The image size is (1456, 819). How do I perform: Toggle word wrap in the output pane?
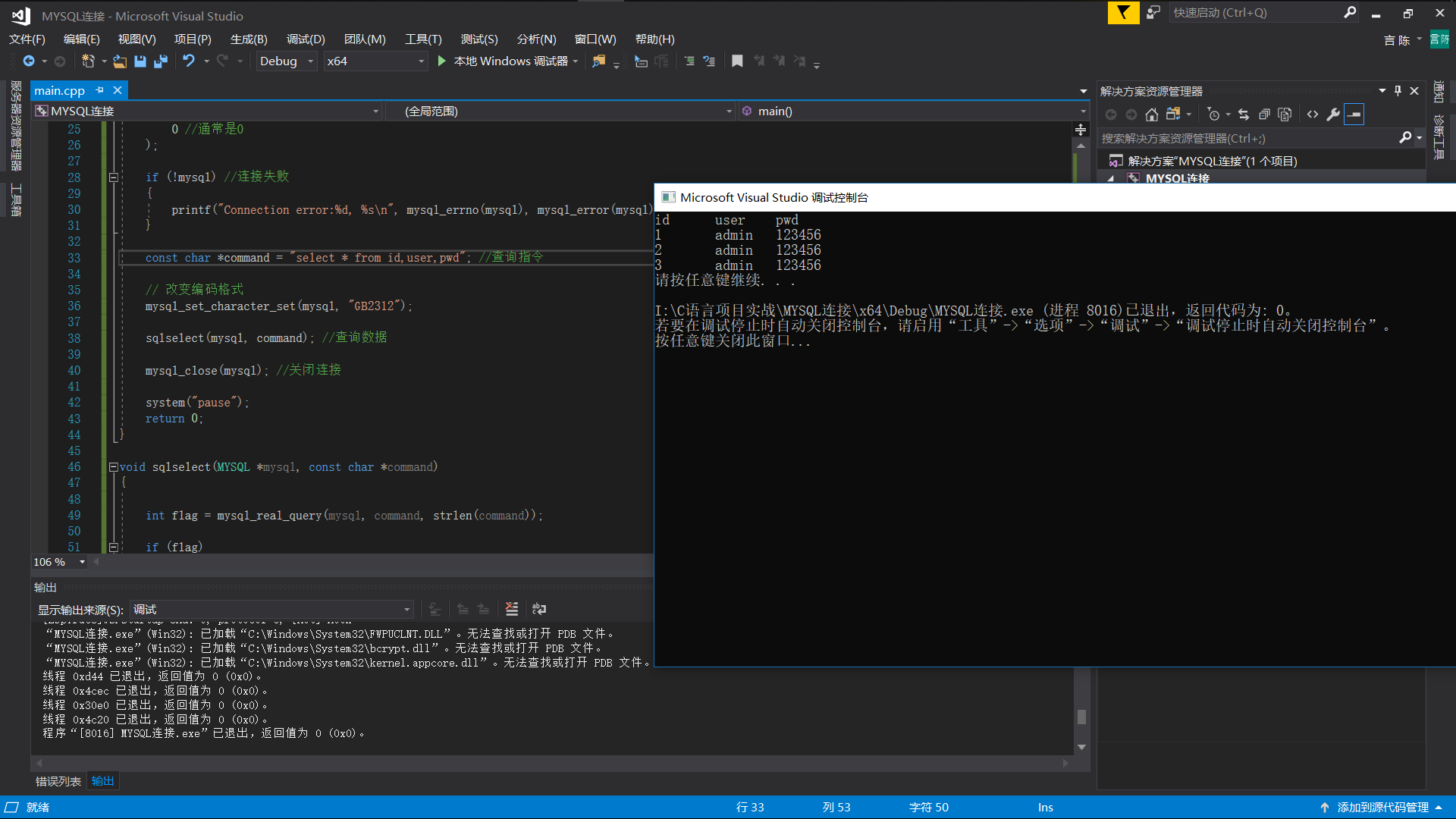click(x=539, y=609)
